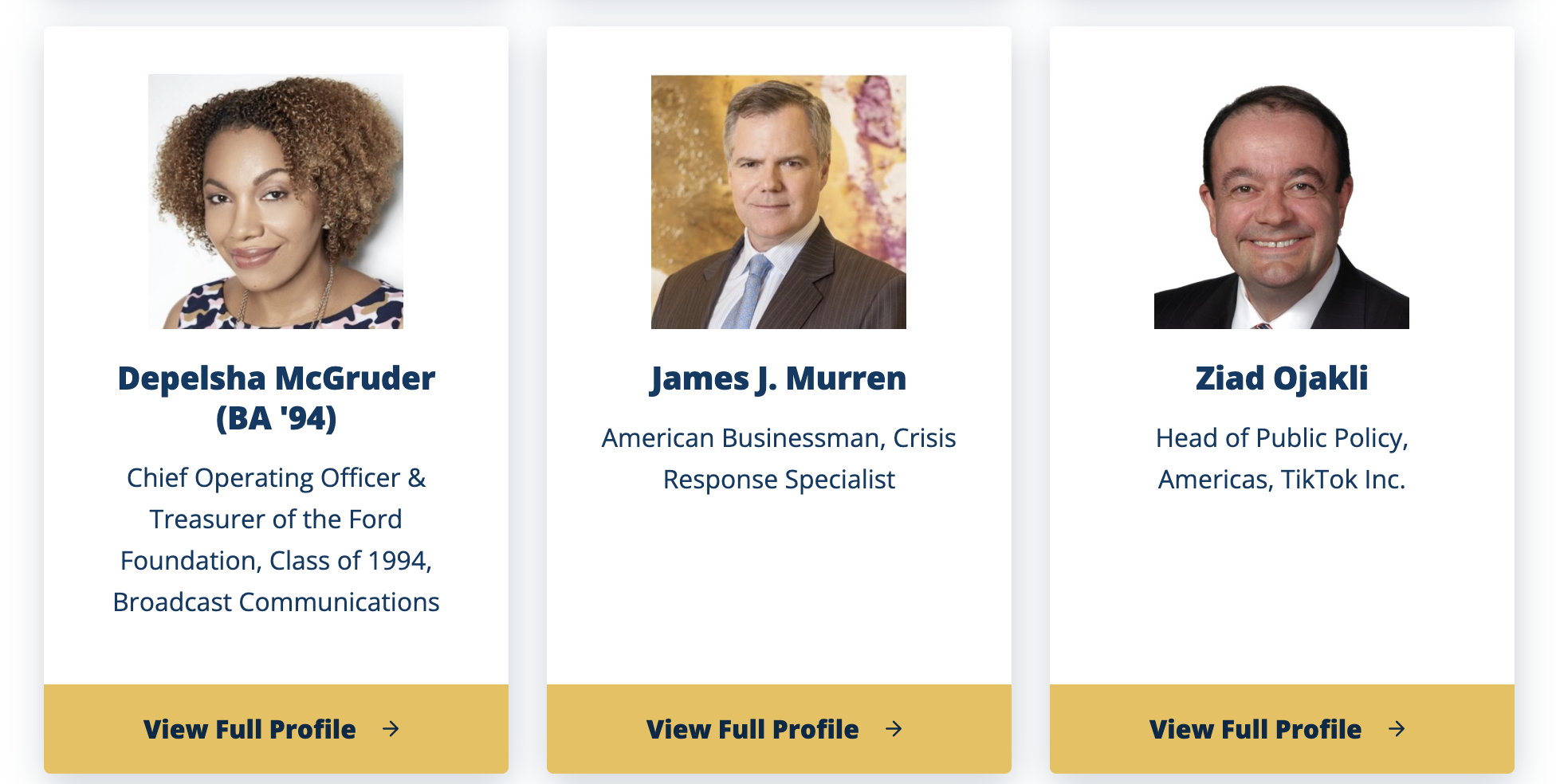
Task: Open James J. Murren's View Full Profile button
Action: (779, 729)
